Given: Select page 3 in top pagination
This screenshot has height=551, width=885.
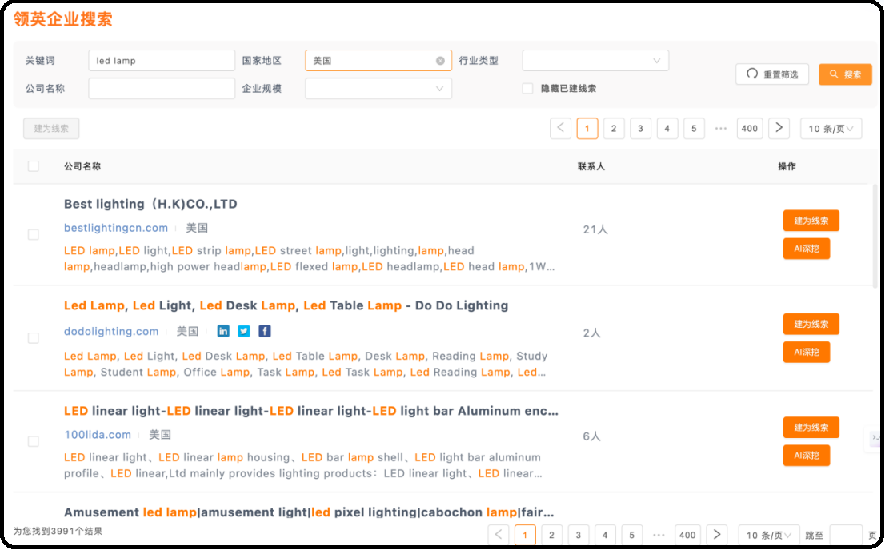Looking at the screenshot, I should coord(641,129).
